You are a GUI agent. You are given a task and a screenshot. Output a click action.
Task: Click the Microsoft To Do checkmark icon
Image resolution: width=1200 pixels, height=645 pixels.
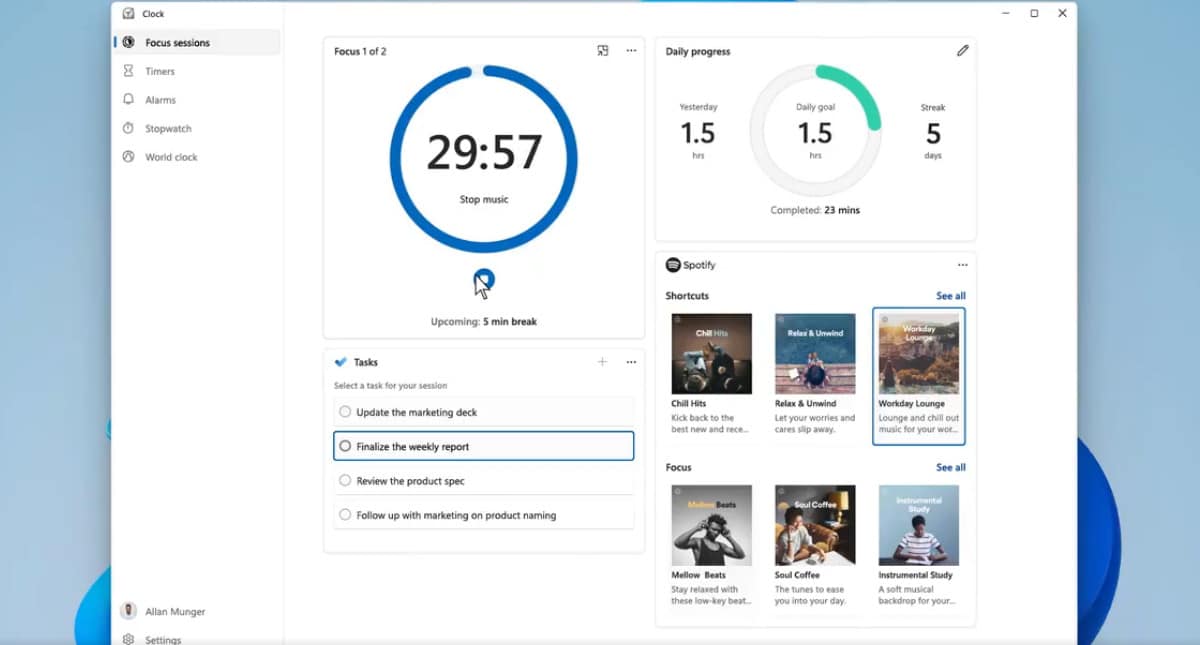(341, 362)
